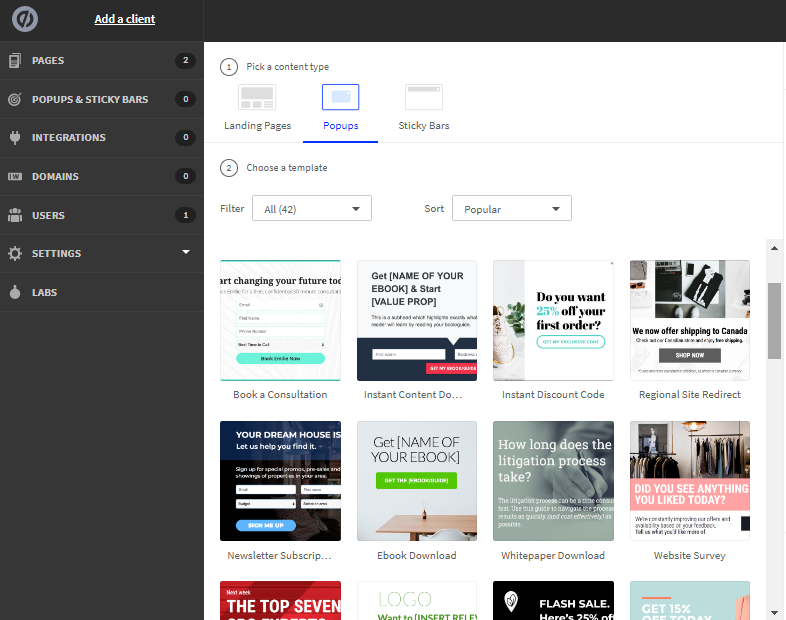Click the Popups & Sticky Bars target icon
The image size is (786, 620).
coord(15,99)
